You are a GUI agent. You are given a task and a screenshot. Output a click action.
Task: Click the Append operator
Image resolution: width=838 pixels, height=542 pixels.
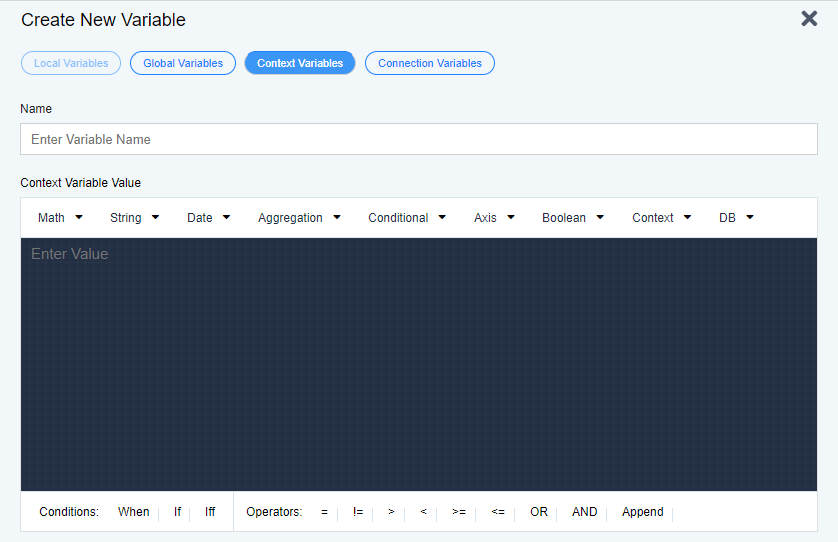[x=642, y=512]
